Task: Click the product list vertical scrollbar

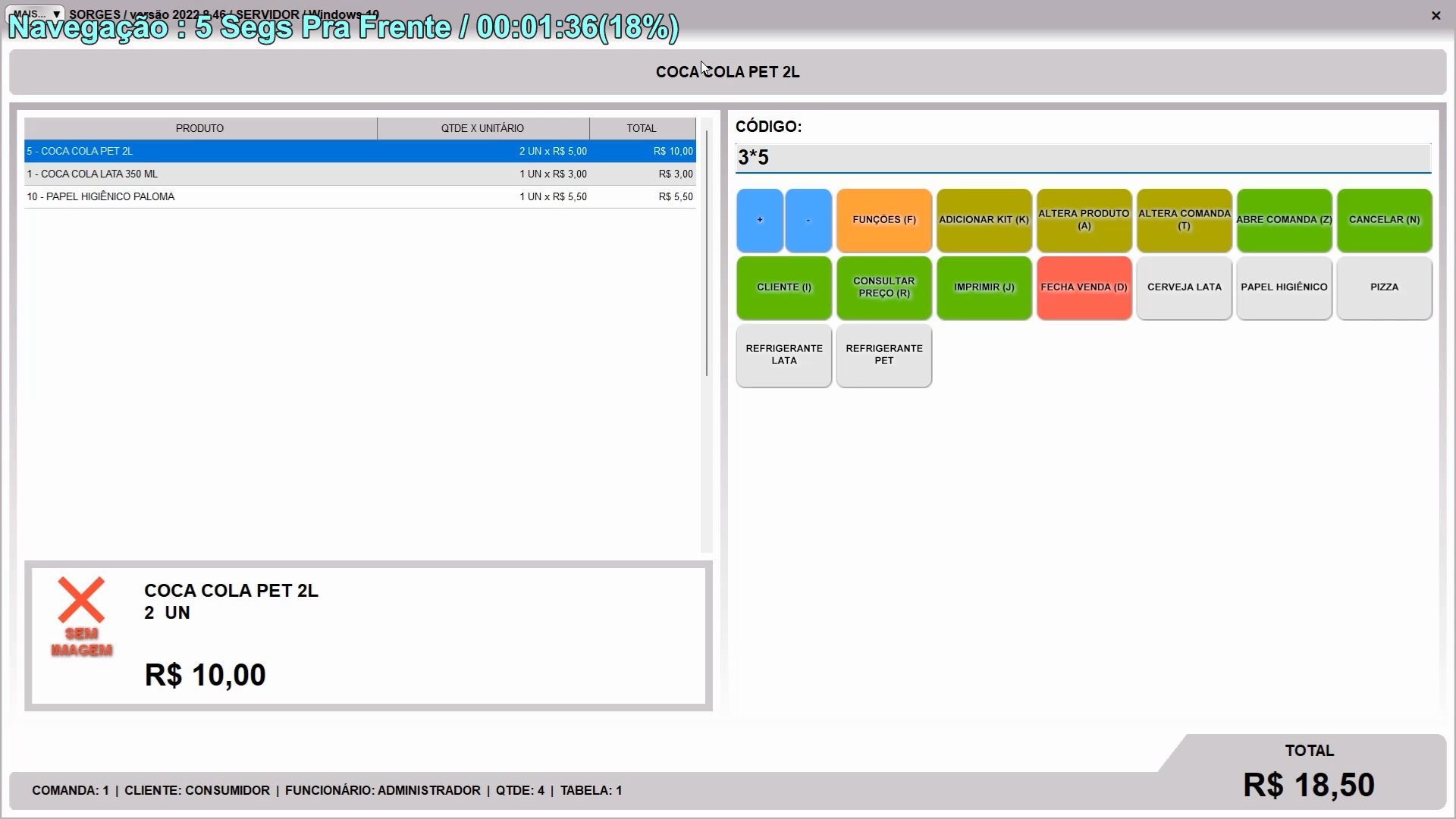Action: pyautogui.click(x=706, y=254)
